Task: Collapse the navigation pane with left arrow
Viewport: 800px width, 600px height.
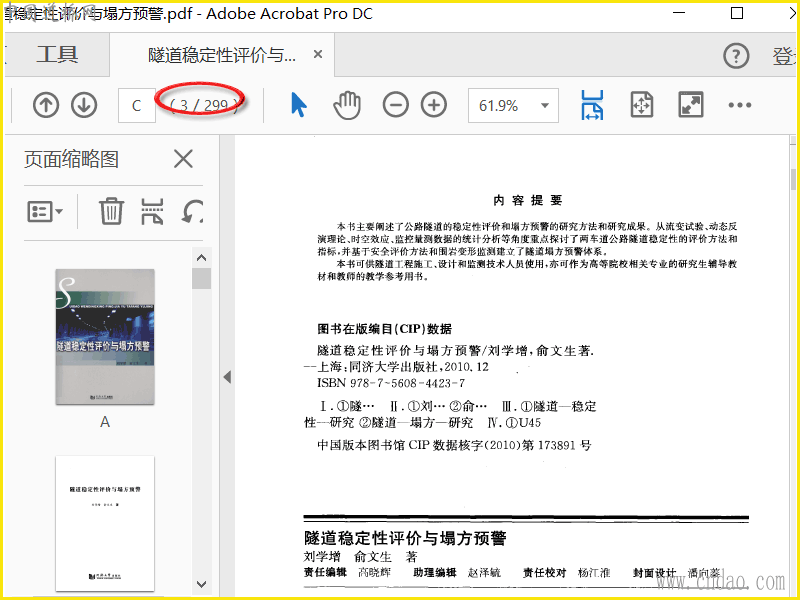Action: (x=227, y=377)
